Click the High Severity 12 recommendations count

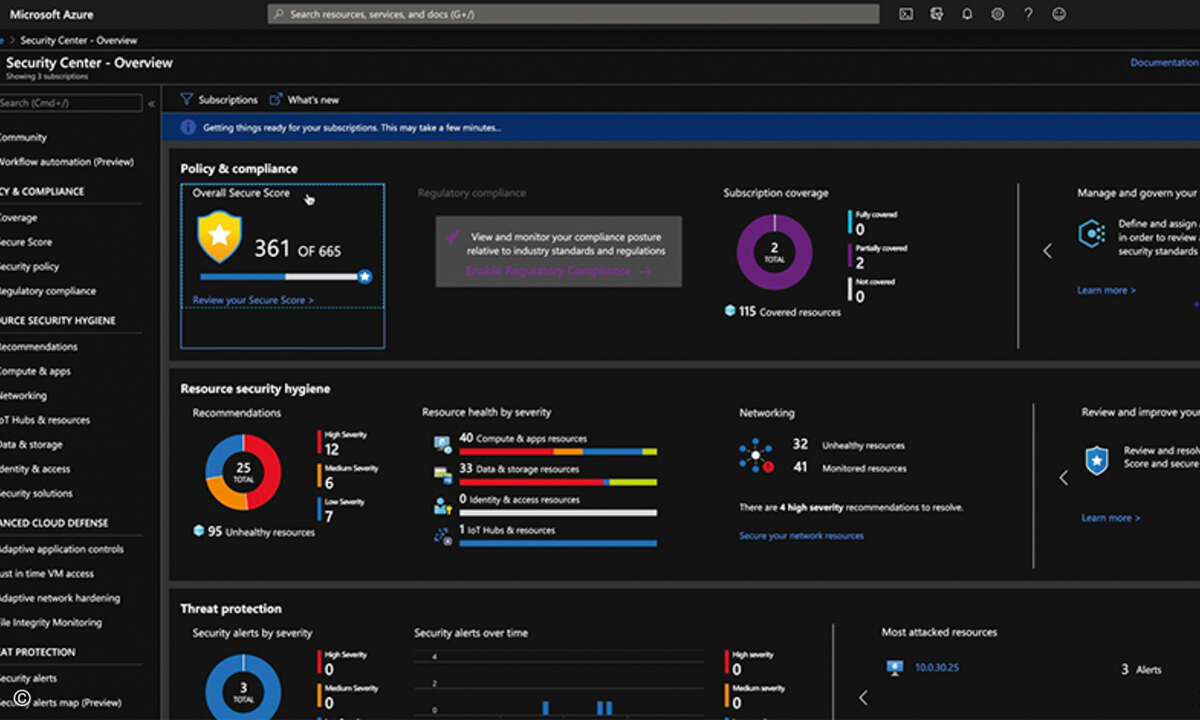click(x=331, y=450)
